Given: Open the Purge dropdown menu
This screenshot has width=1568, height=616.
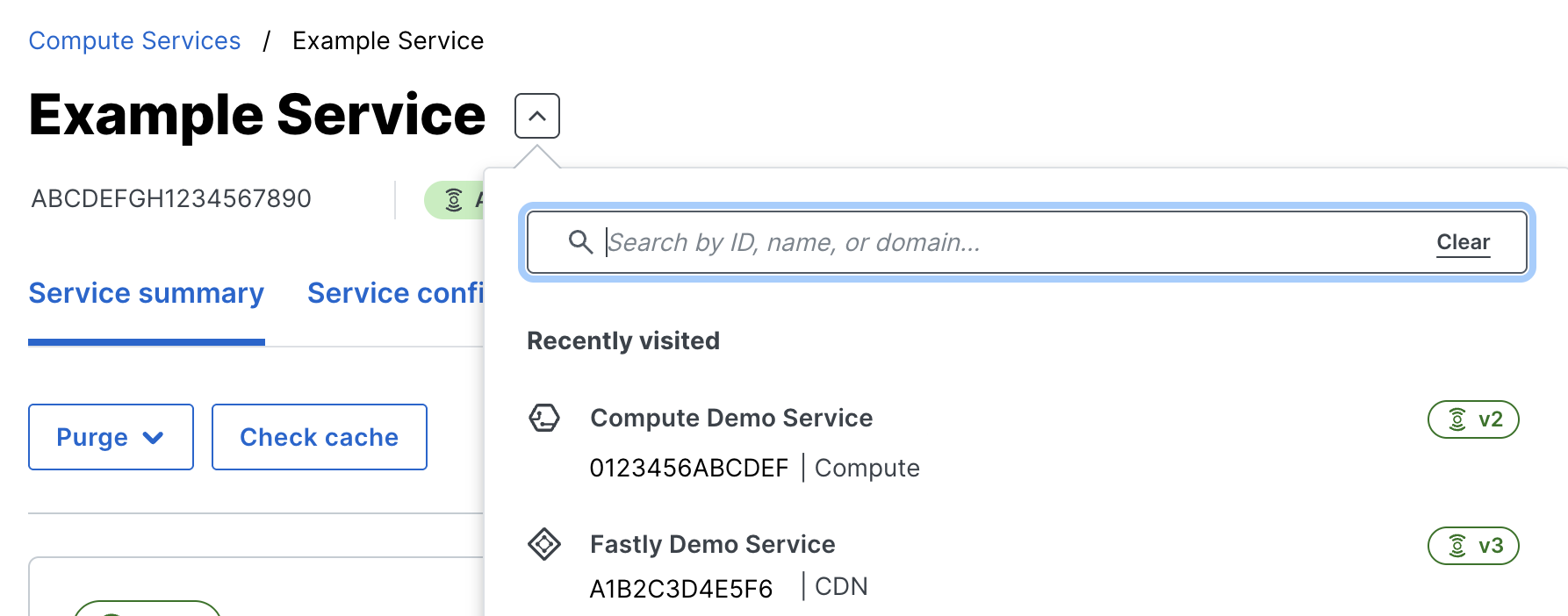Looking at the screenshot, I should (x=110, y=437).
